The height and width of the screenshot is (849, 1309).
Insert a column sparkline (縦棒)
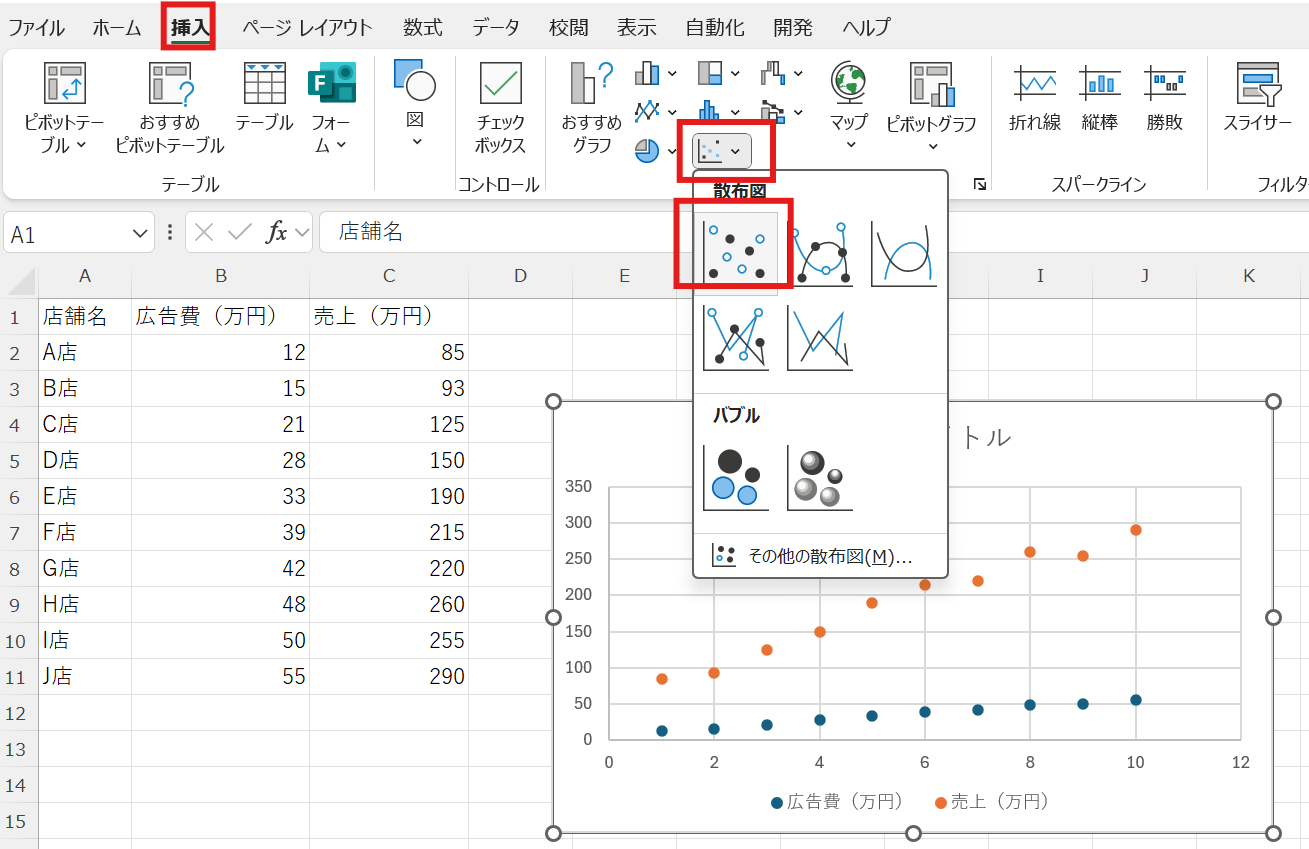pyautogui.click(x=1099, y=95)
